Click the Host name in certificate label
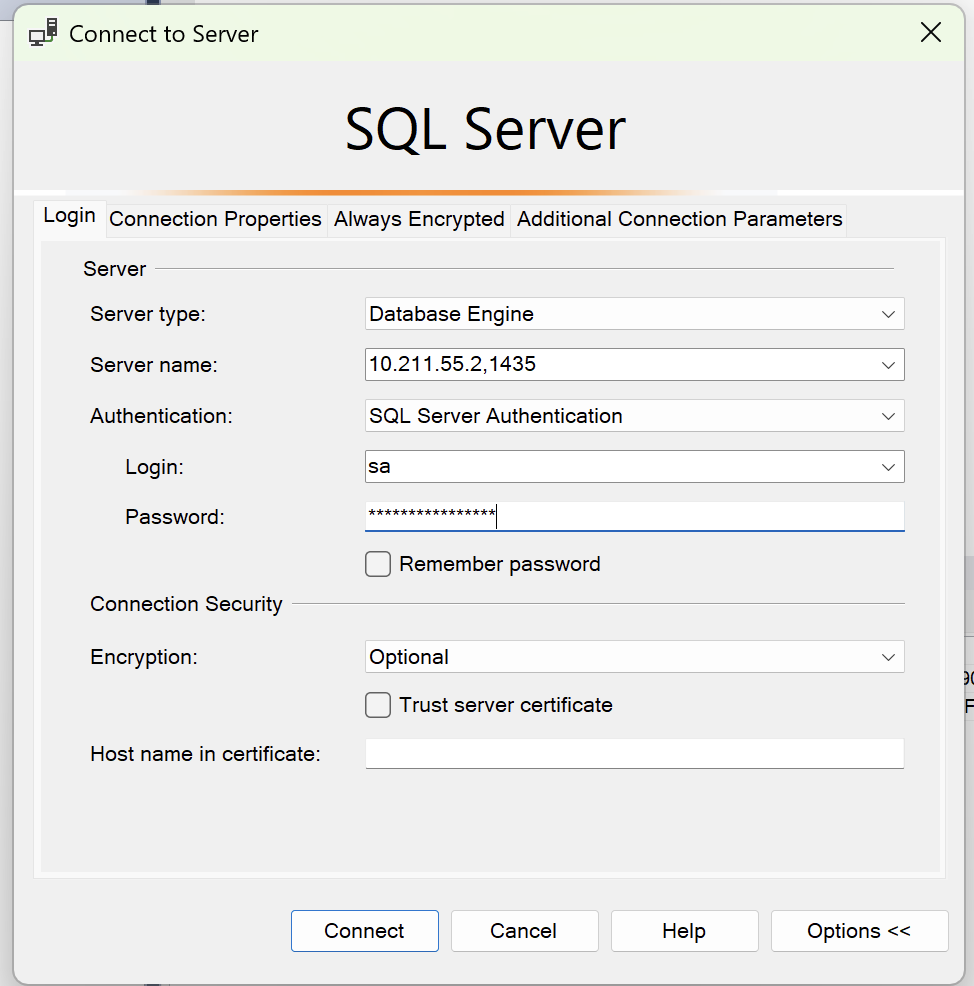974x986 pixels. (205, 753)
